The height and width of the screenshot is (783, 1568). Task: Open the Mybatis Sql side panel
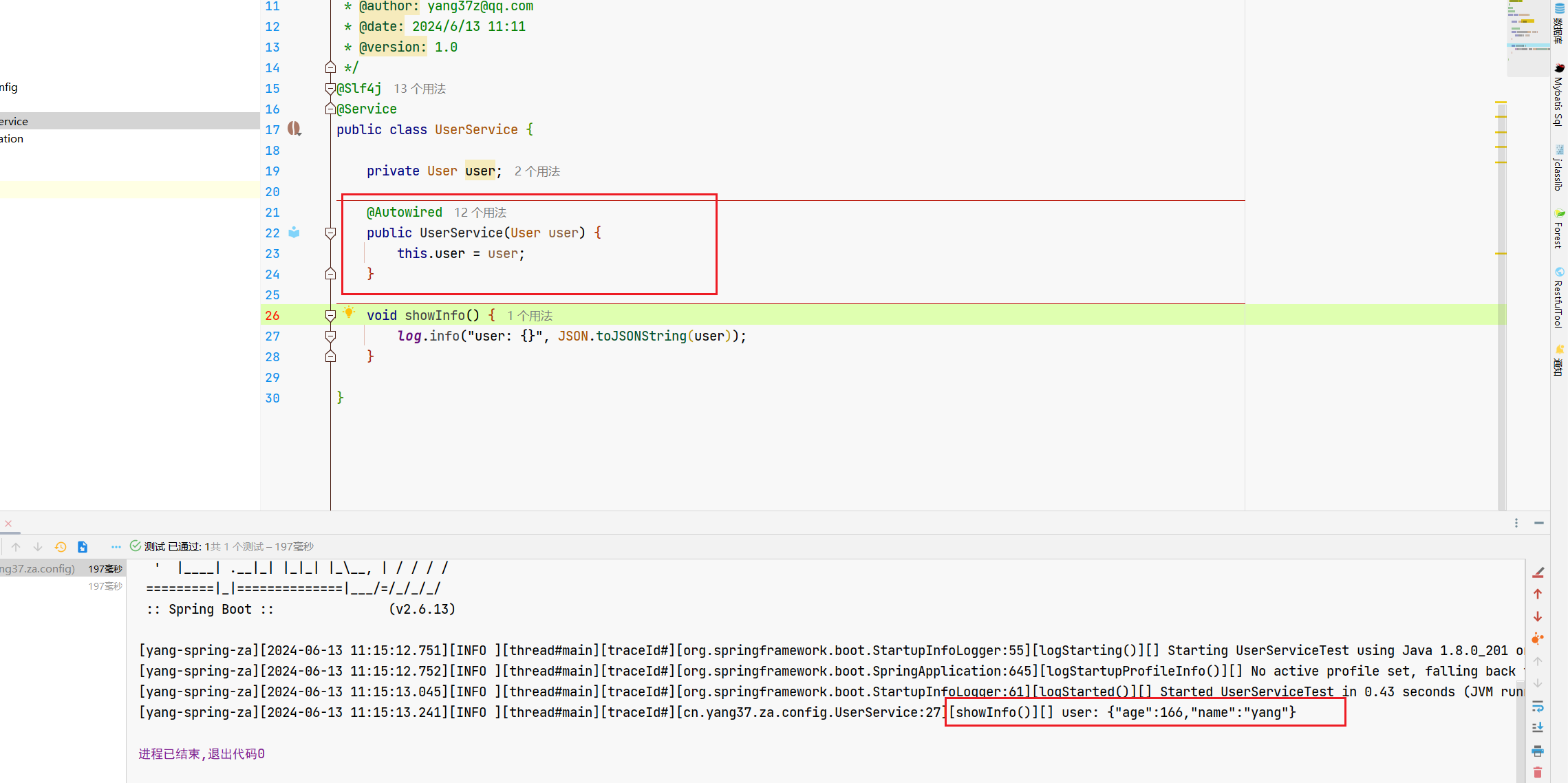(1559, 94)
